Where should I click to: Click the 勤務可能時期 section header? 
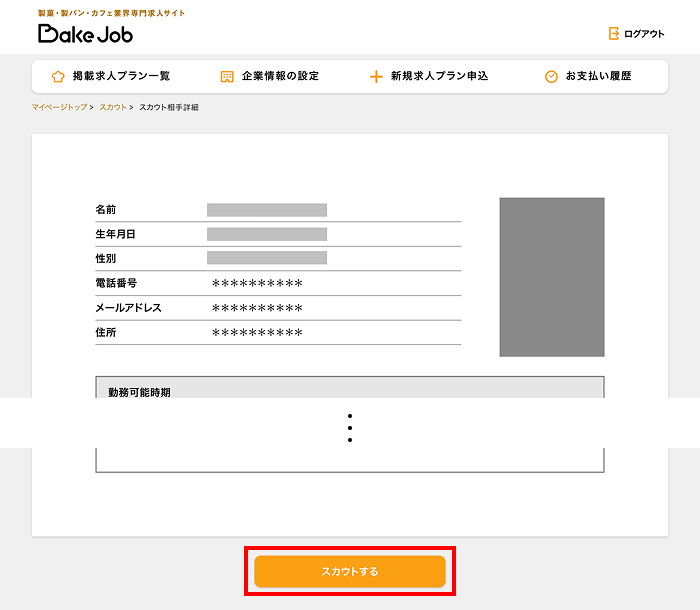pos(140,392)
